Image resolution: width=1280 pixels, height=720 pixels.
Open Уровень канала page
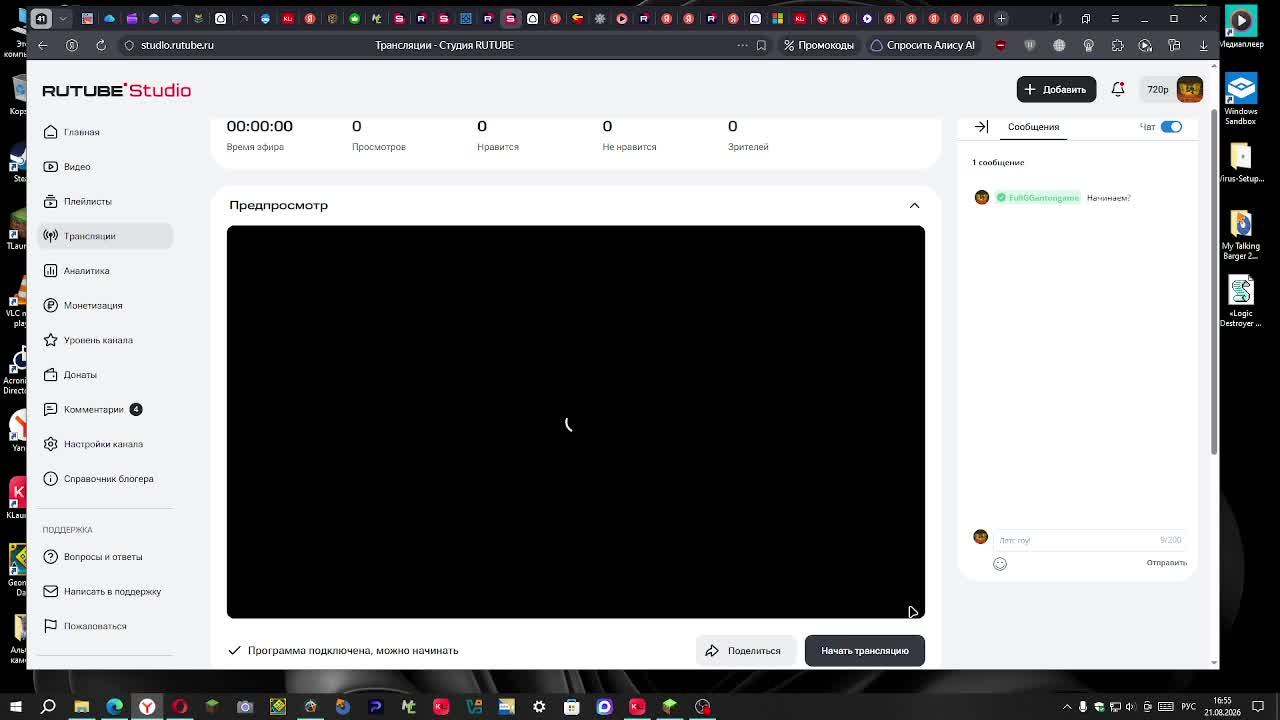(x=105, y=340)
